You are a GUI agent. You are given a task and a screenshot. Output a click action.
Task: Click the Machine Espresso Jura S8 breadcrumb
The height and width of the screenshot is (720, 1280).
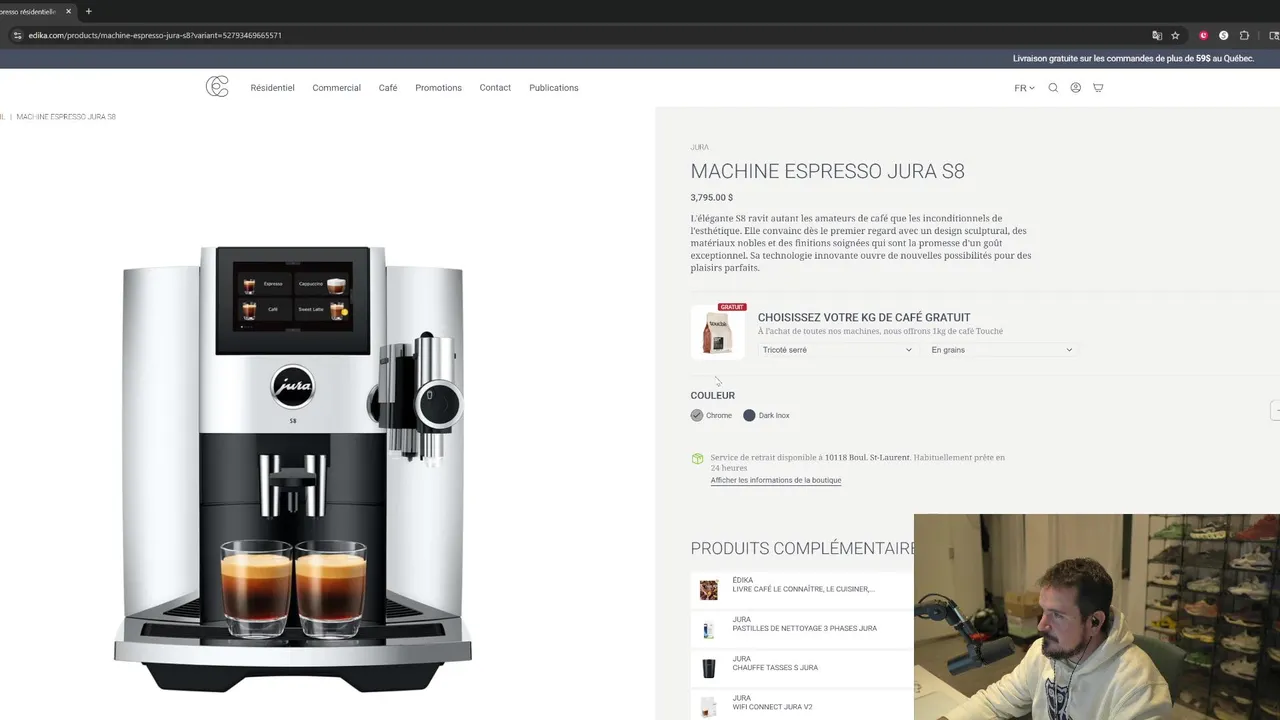(x=66, y=117)
